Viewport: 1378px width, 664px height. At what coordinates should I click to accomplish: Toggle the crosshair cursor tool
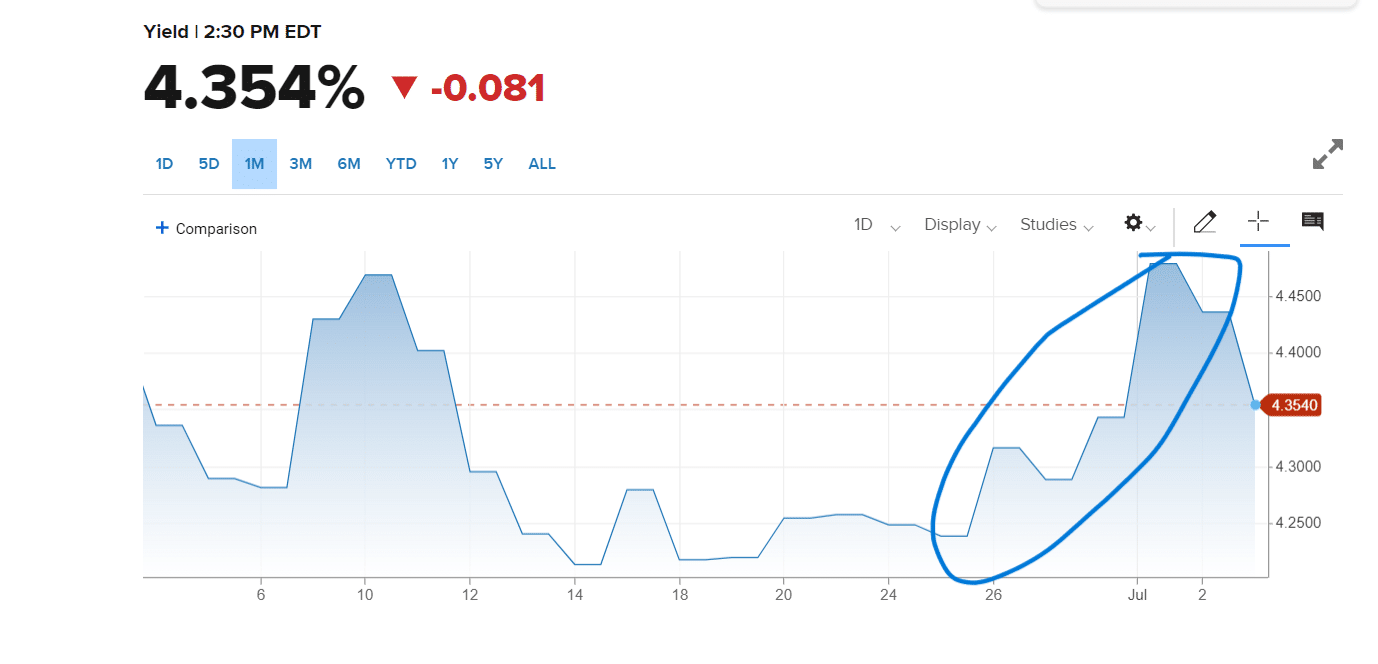(x=1258, y=222)
